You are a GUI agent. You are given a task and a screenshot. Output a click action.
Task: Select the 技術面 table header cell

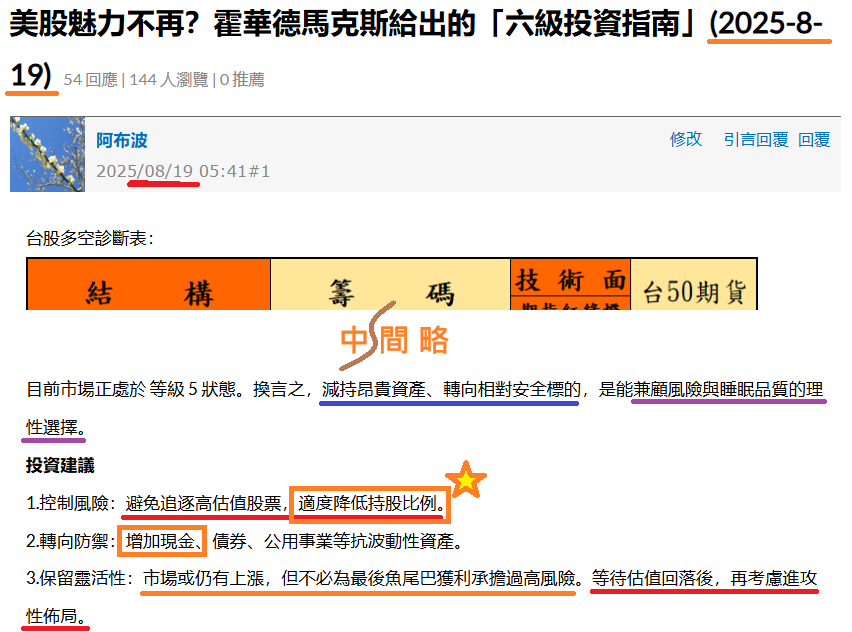tap(570, 280)
